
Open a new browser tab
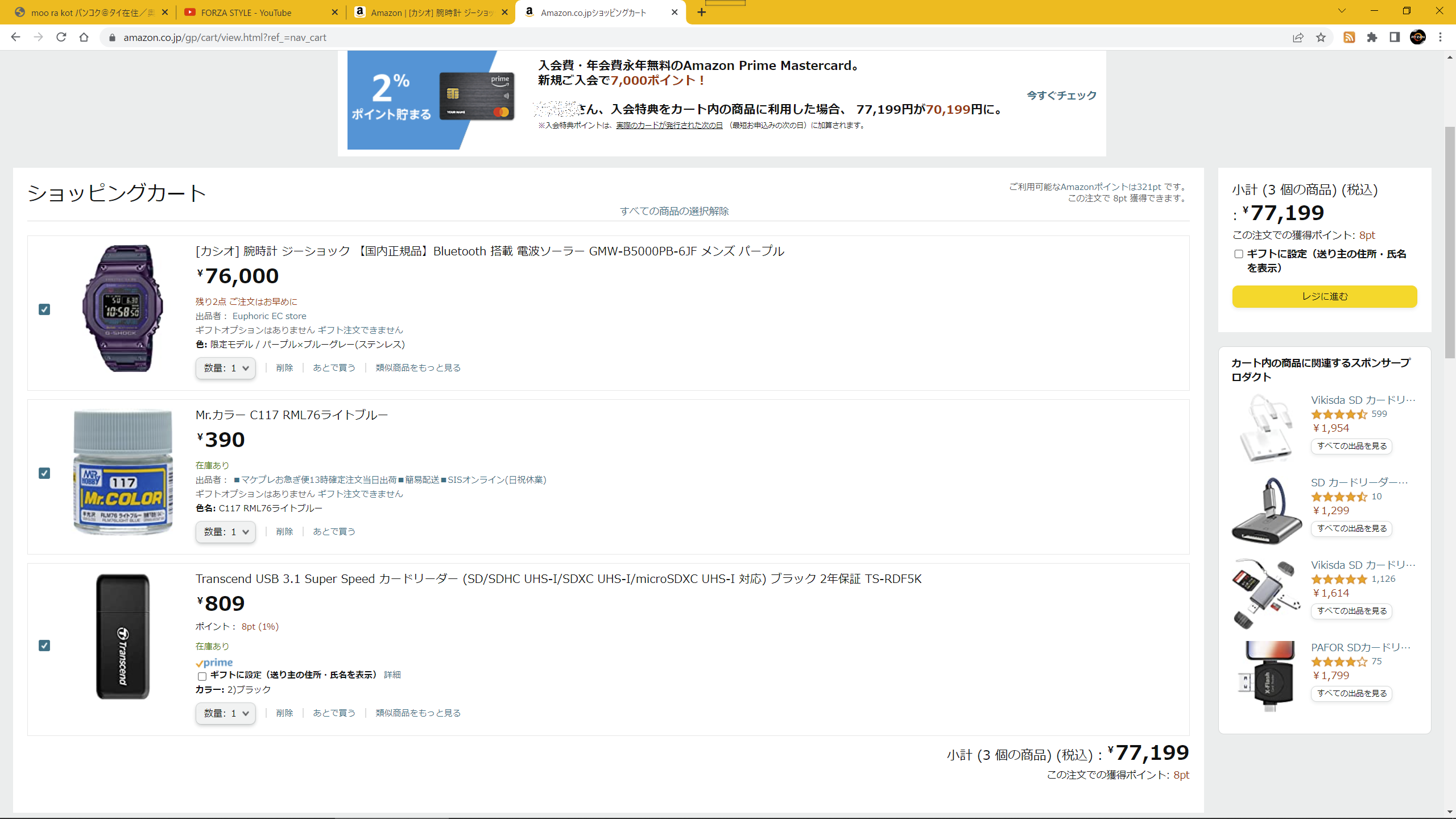[x=702, y=13]
